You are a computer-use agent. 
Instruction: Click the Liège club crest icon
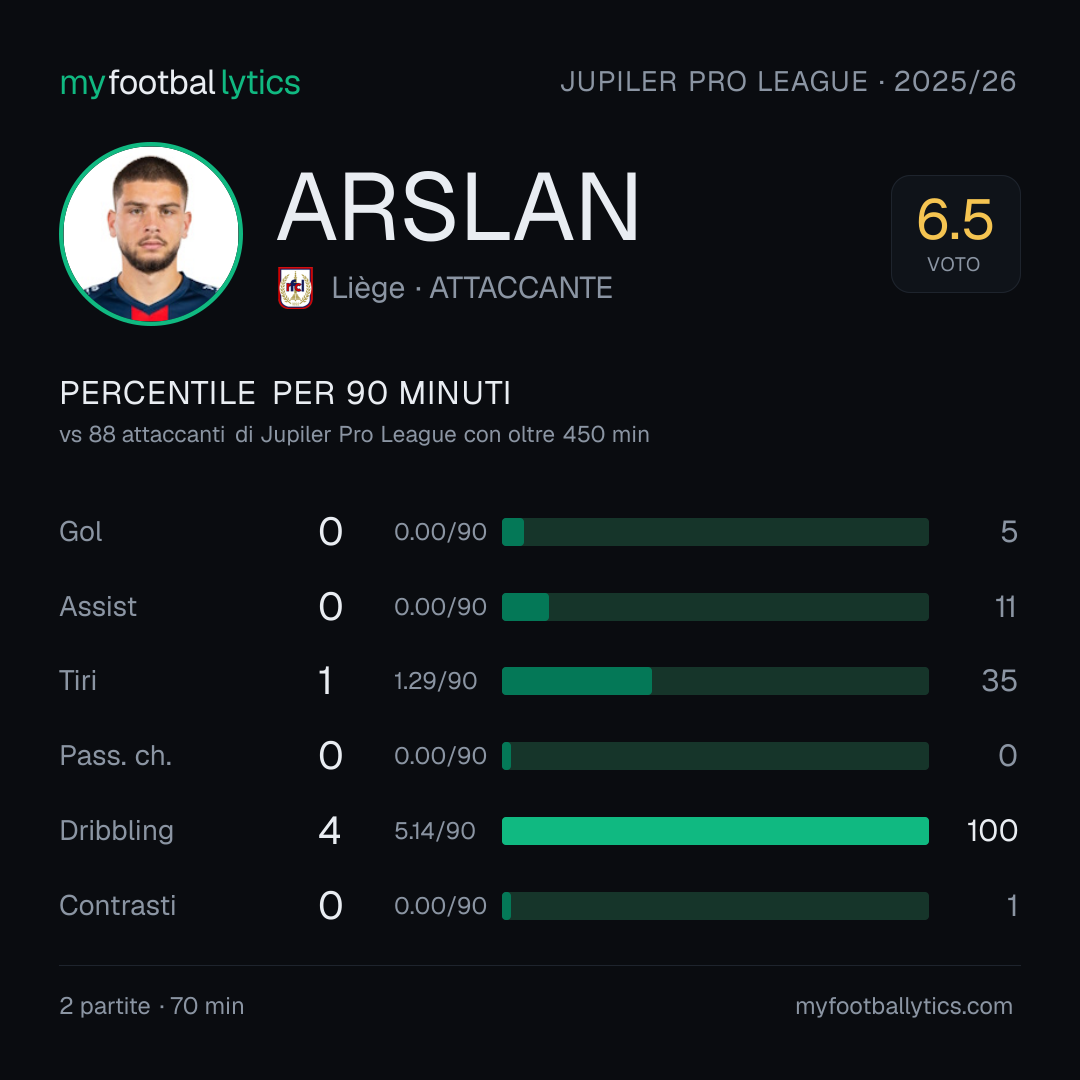click(295, 288)
